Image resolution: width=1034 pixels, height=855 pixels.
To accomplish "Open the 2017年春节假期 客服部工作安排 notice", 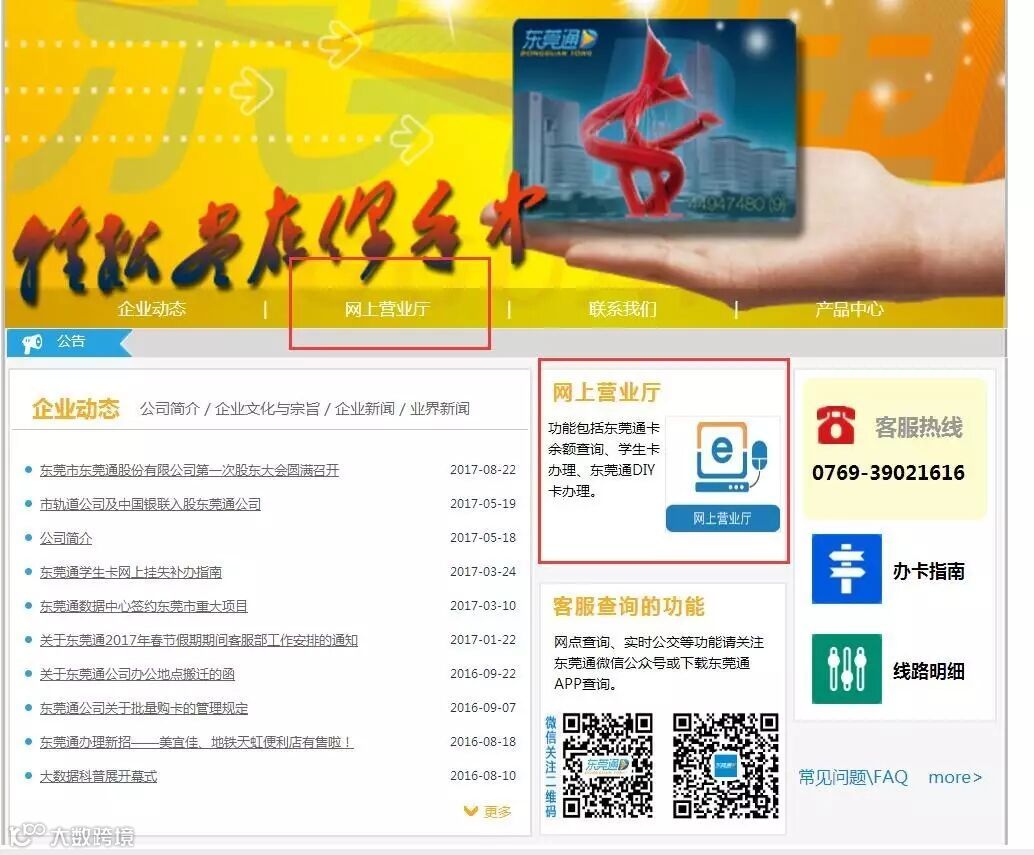I will (198, 640).
